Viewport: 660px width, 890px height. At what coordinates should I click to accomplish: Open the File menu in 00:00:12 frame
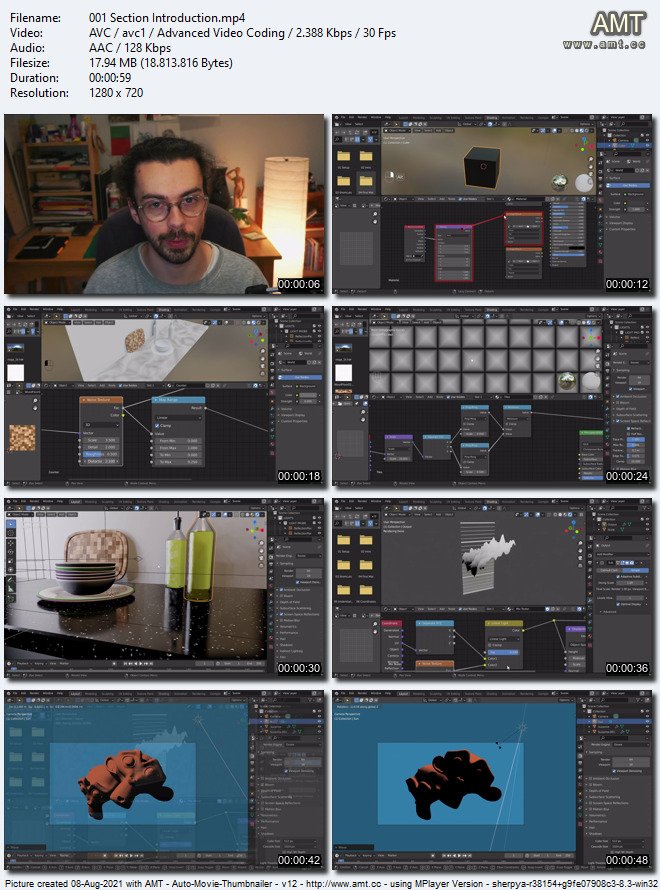(343, 117)
